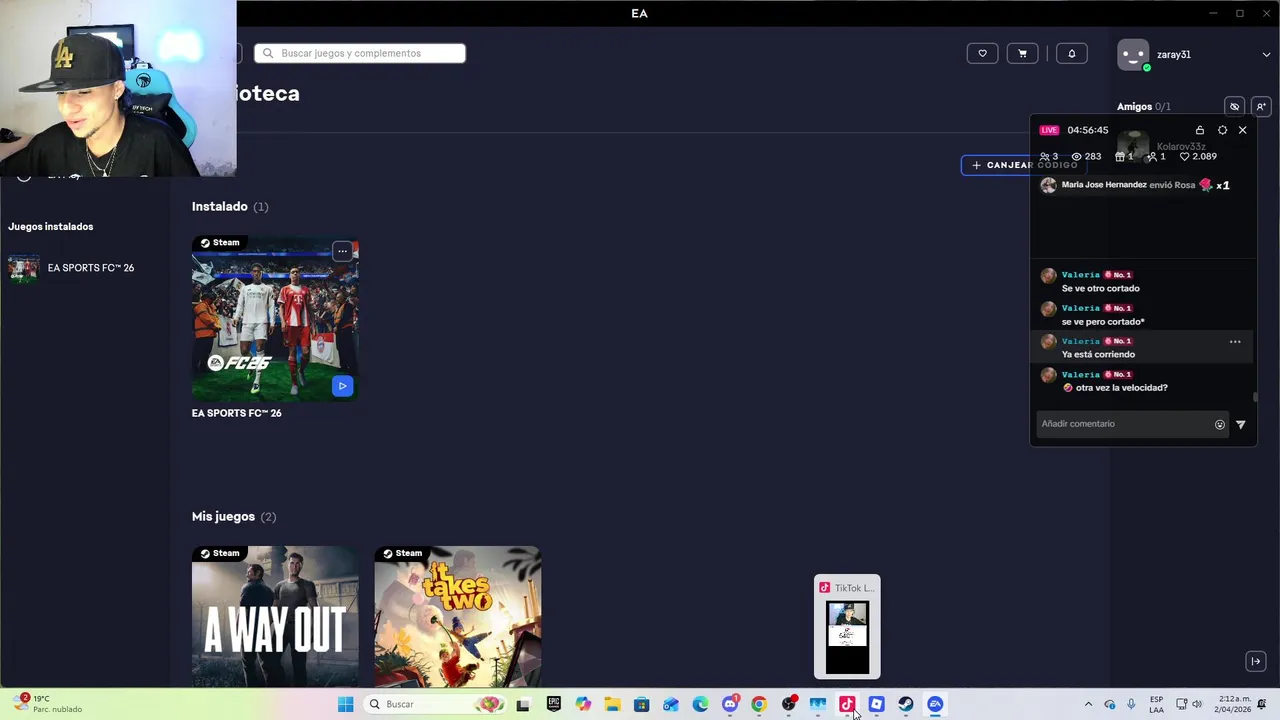Open more options on 'Ya está corriendo' comment
The height and width of the screenshot is (720, 1280).
pyautogui.click(x=1235, y=342)
